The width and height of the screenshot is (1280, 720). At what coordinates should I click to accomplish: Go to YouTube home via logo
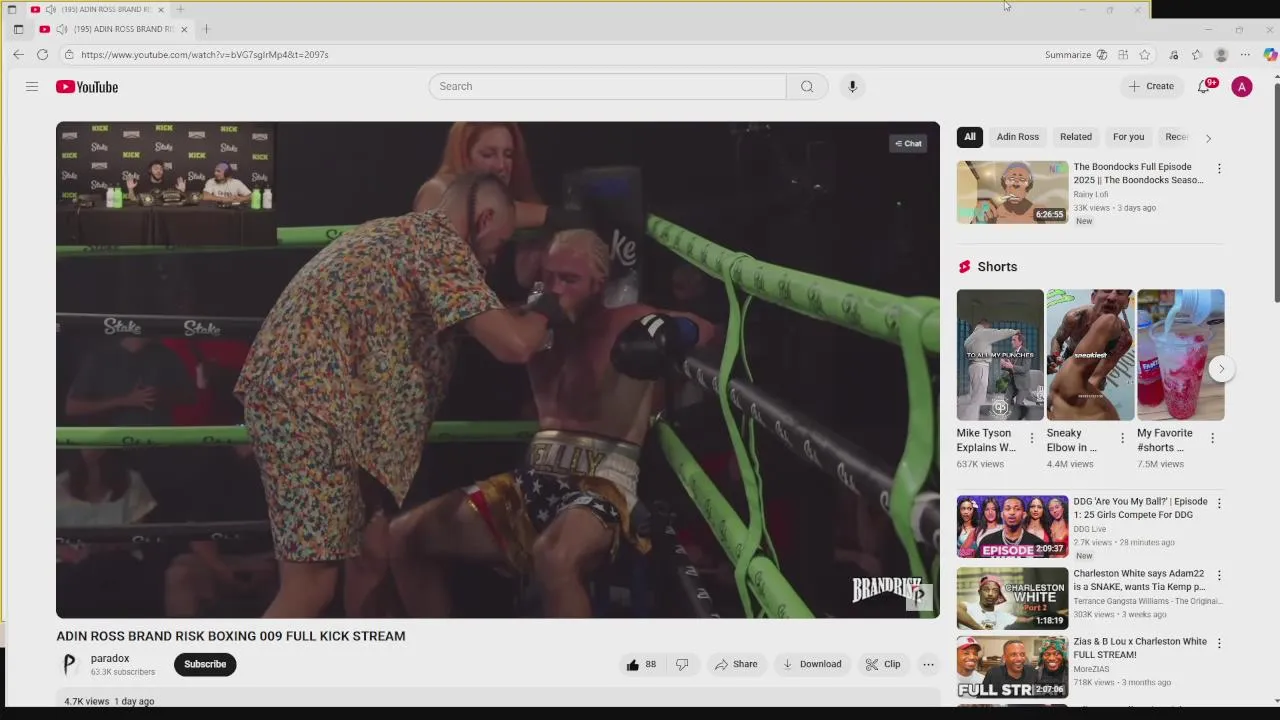click(87, 87)
